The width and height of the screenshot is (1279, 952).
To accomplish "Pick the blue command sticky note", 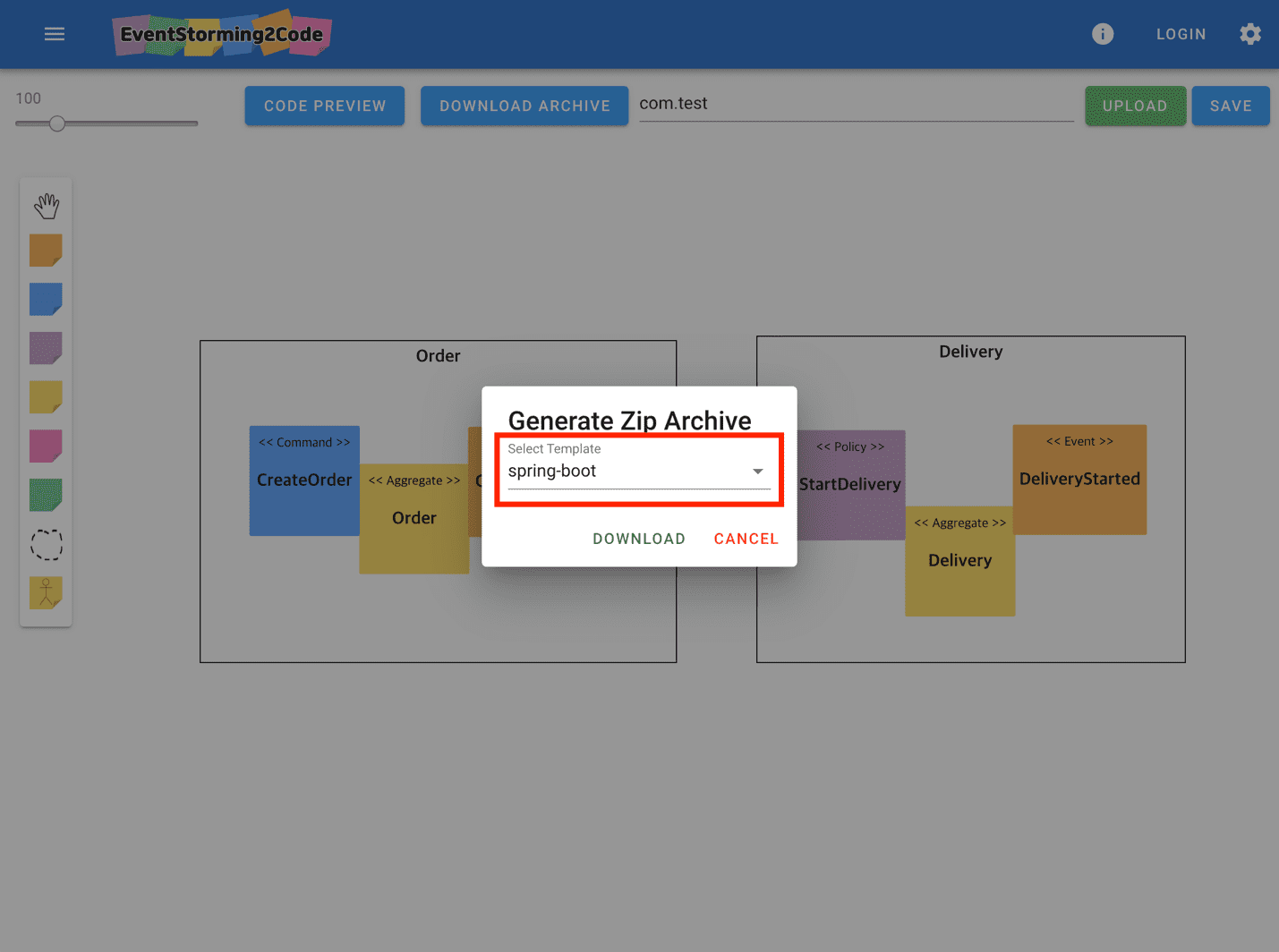I will pyautogui.click(x=46, y=299).
